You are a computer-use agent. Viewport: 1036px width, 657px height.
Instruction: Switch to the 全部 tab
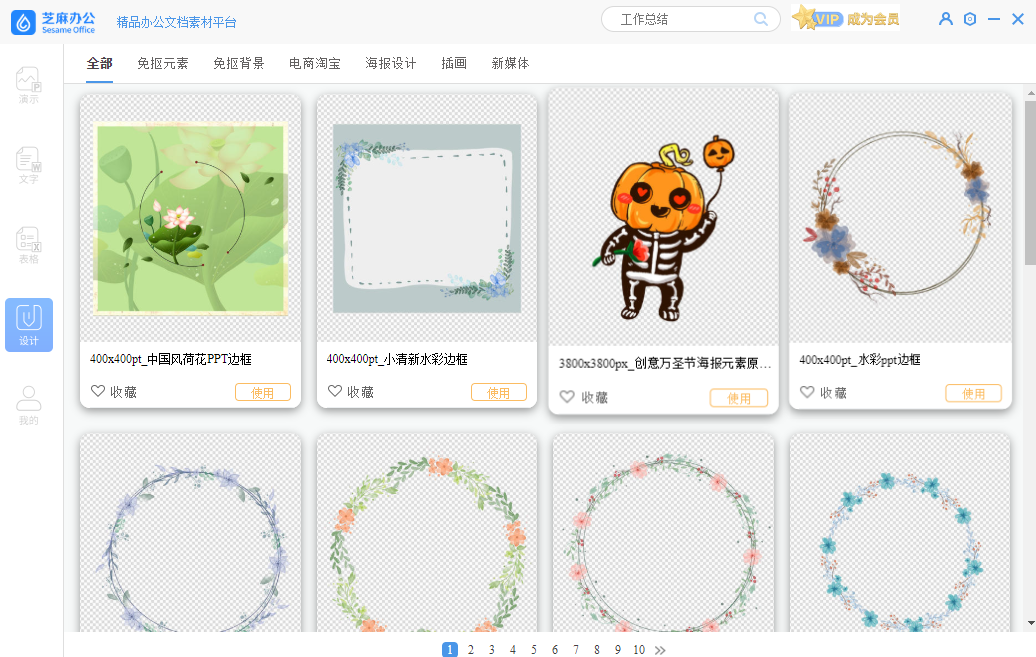pos(99,63)
